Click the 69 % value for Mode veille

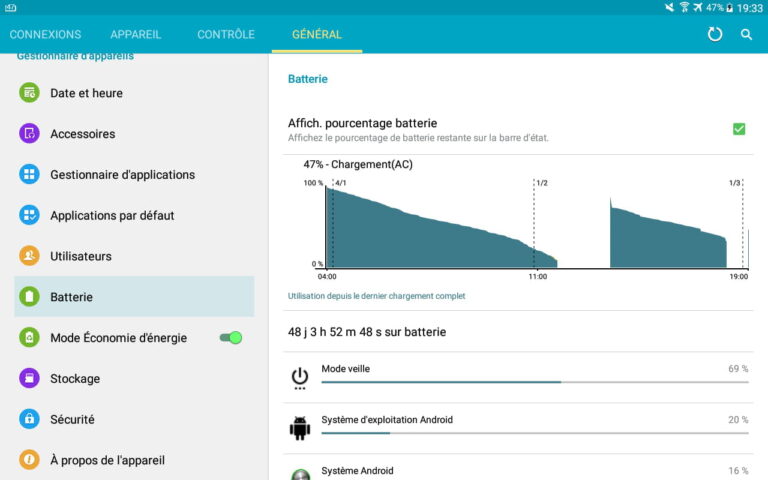738,368
